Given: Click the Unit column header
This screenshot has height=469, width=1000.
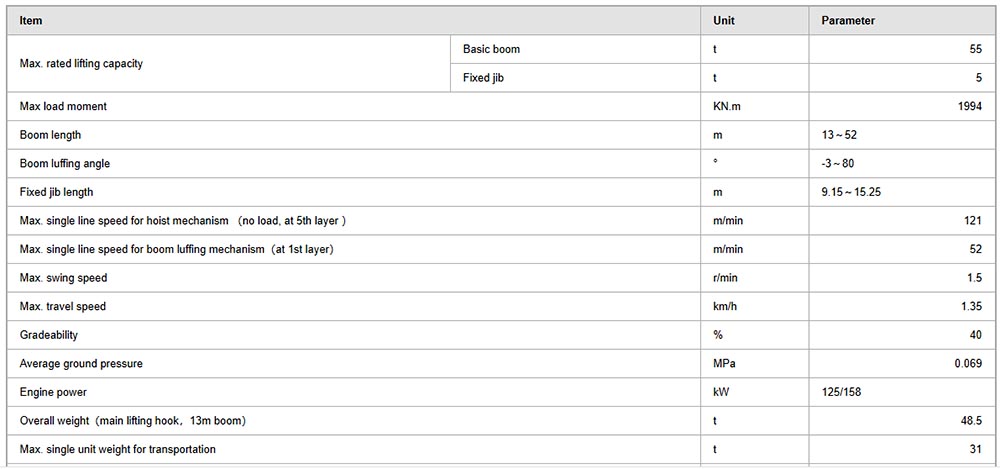Looking at the screenshot, I should click(723, 20).
